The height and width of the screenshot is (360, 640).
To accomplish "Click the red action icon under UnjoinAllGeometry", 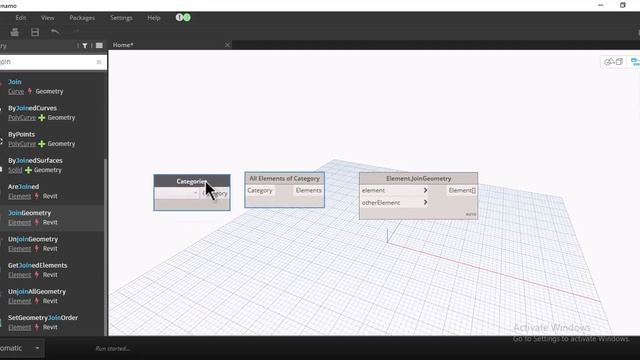I will (37, 301).
